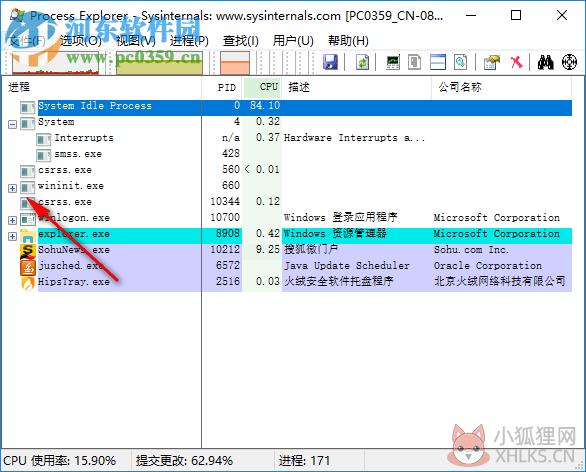
Task: Open the 选项(O) menu
Action: [x=81, y=40]
